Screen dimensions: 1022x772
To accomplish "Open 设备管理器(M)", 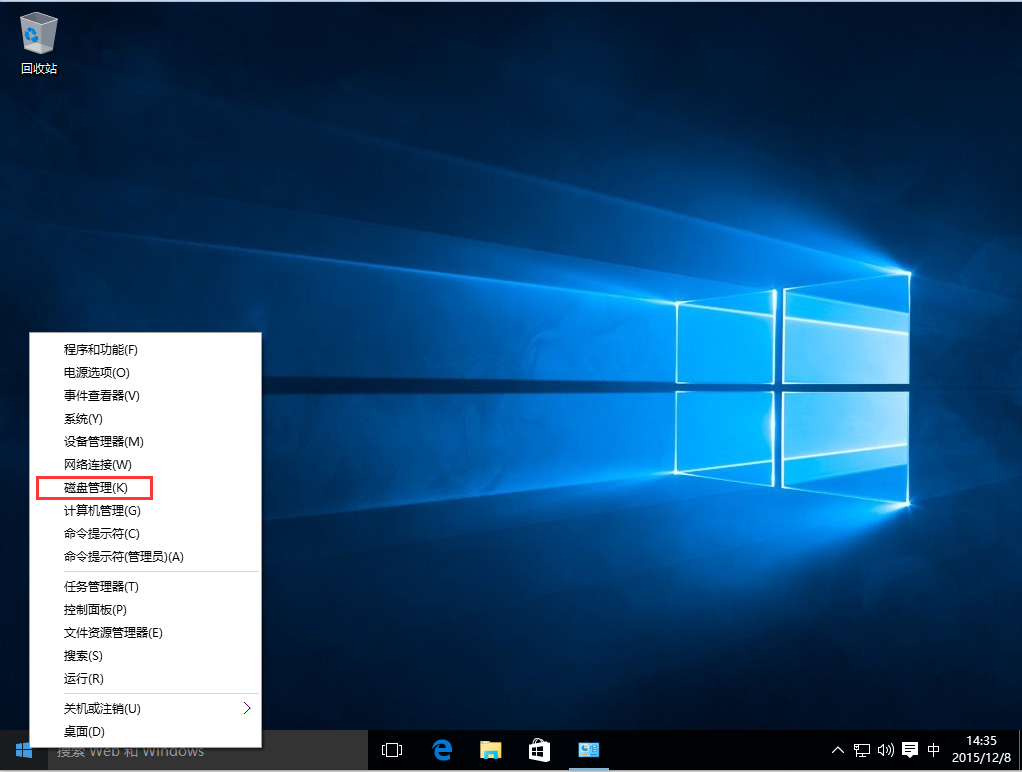I will [145, 441].
